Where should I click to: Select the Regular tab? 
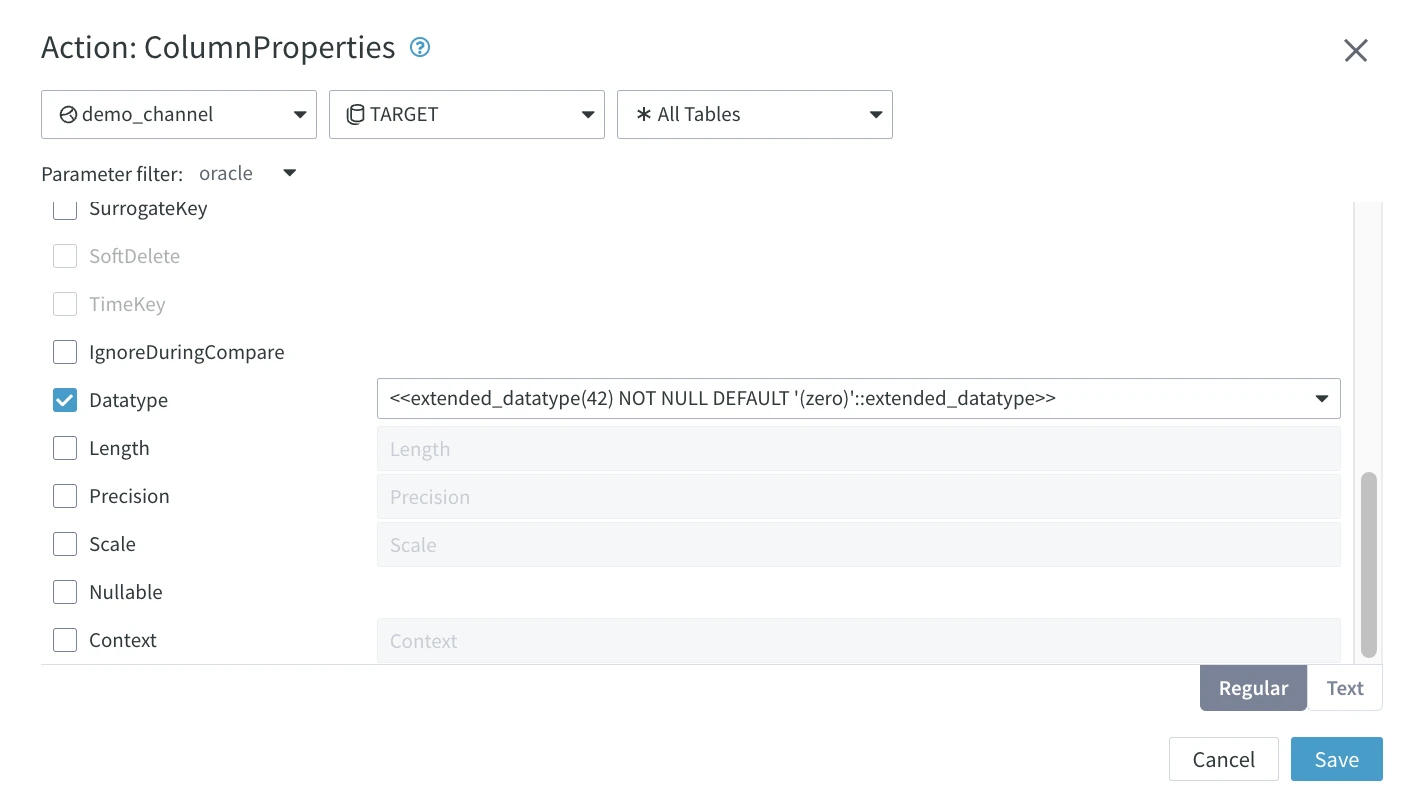pyautogui.click(x=1253, y=688)
